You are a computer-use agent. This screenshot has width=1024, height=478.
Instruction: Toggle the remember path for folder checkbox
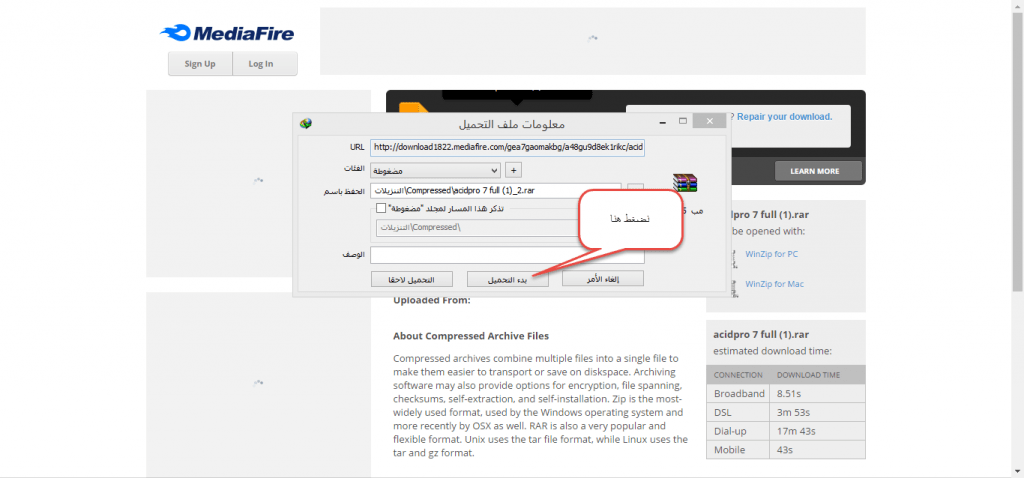pyautogui.click(x=381, y=208)
